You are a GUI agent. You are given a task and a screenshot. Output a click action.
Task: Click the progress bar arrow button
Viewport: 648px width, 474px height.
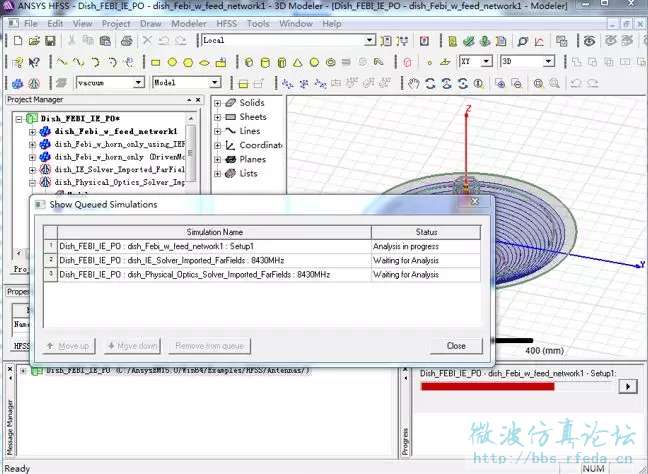(x=628, y=386)
